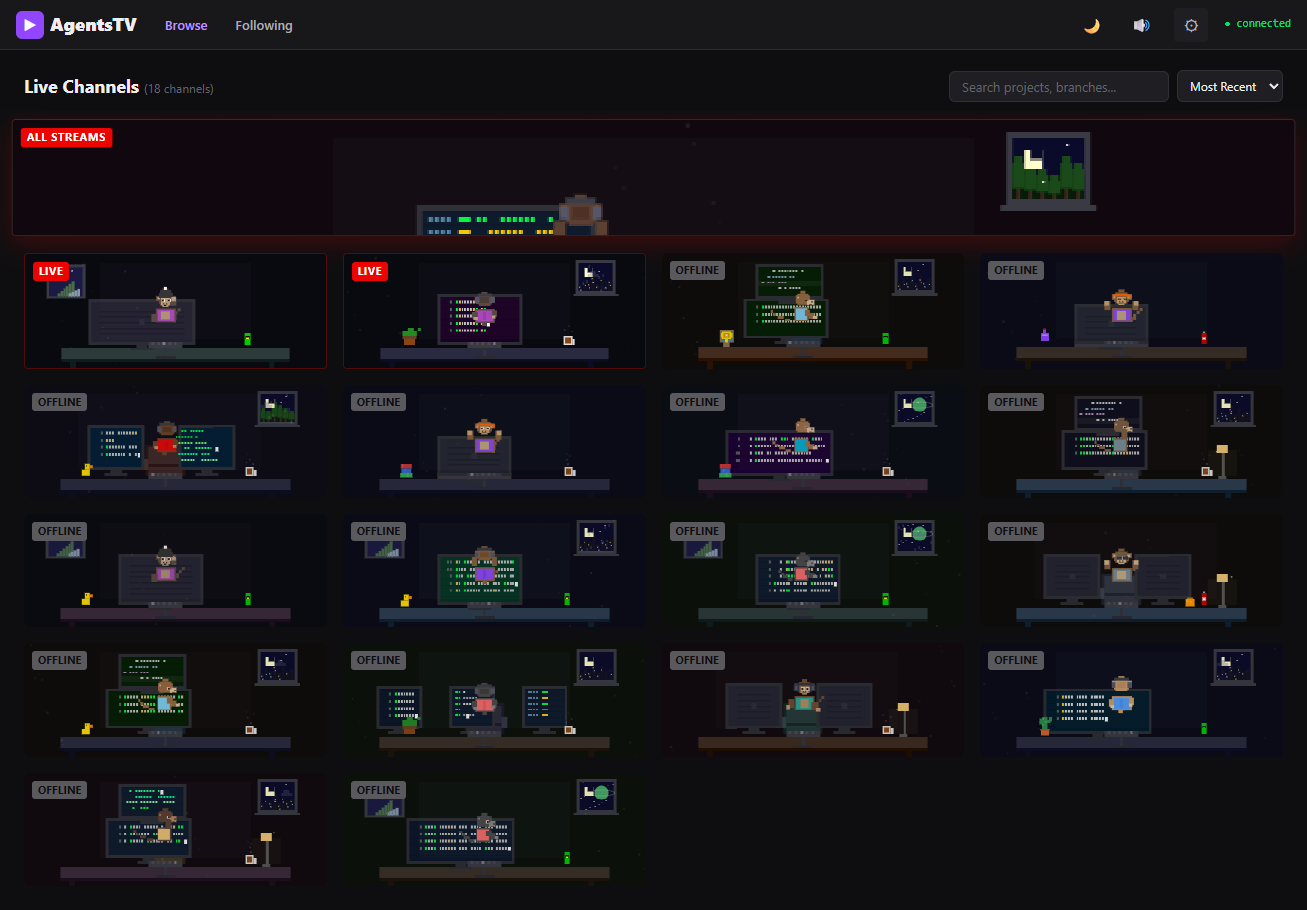Switch to the Following tab
Screen dimensions: 1307x910
point(263,25)
